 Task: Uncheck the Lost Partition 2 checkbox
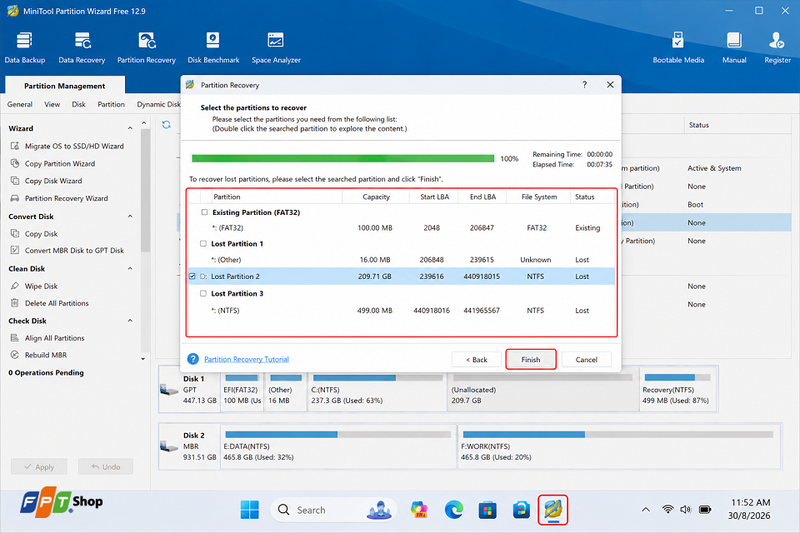[192, 276]
